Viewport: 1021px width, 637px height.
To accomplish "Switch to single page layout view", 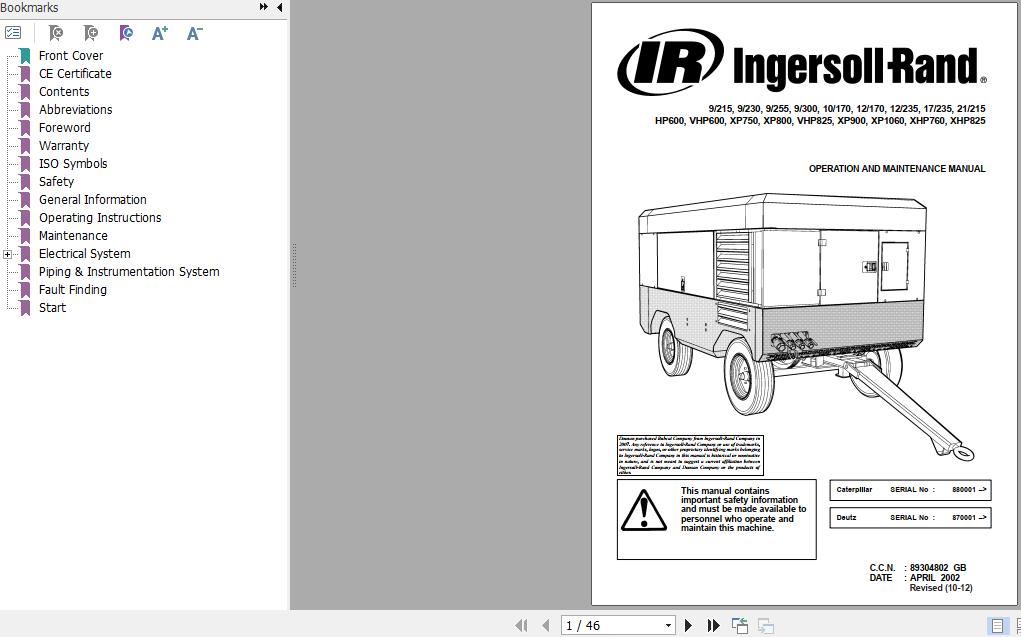I will pos(997,625).
